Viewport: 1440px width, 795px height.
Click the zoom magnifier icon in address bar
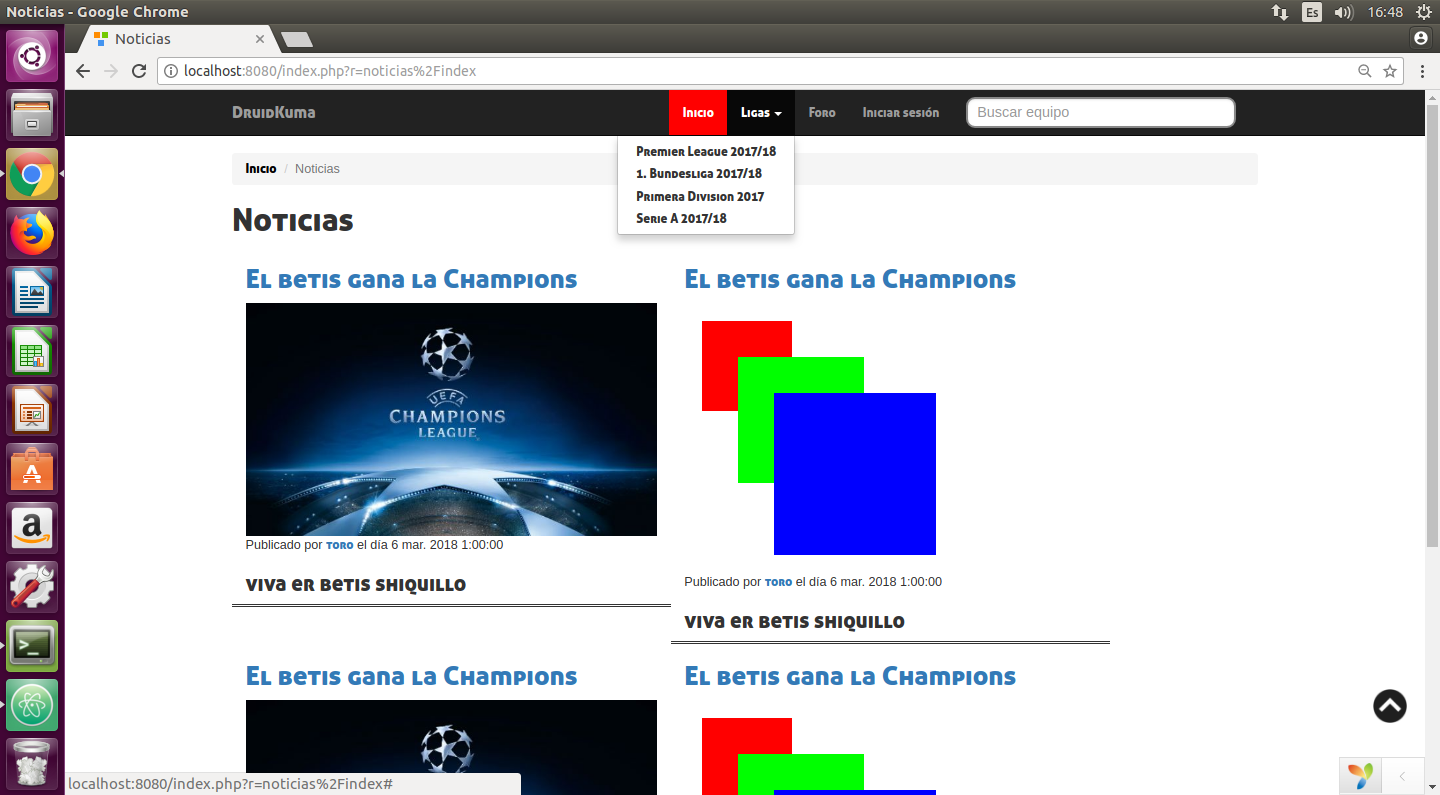(1364, 71)
